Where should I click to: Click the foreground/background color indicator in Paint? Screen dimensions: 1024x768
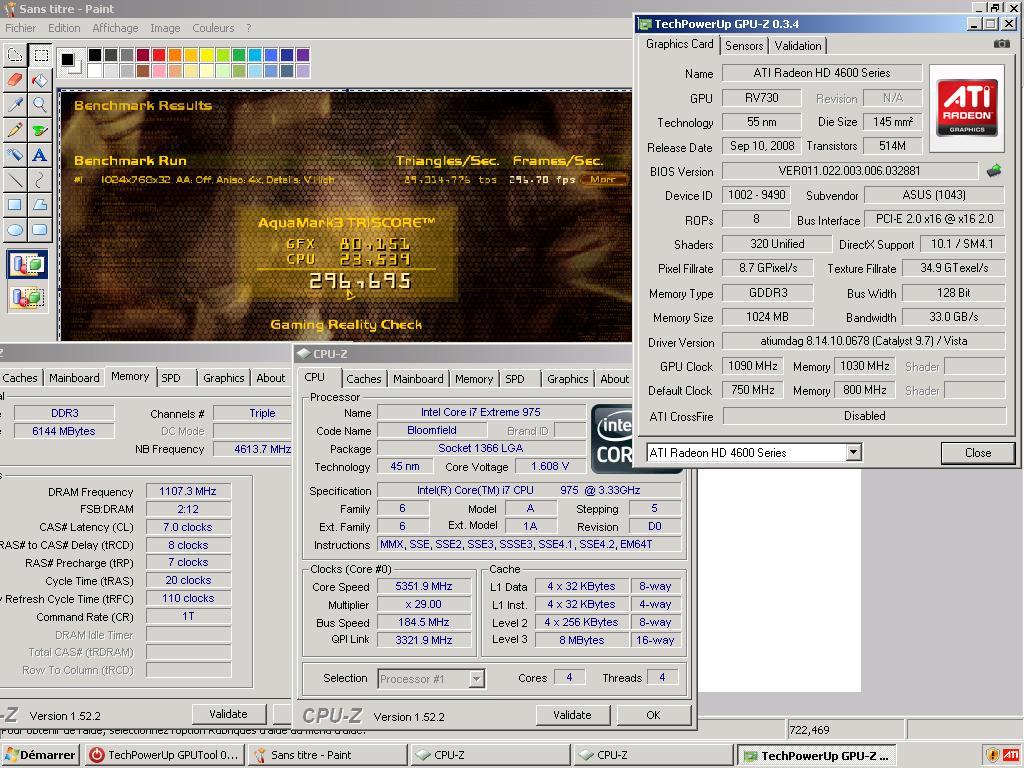click(x=71, y=62)
